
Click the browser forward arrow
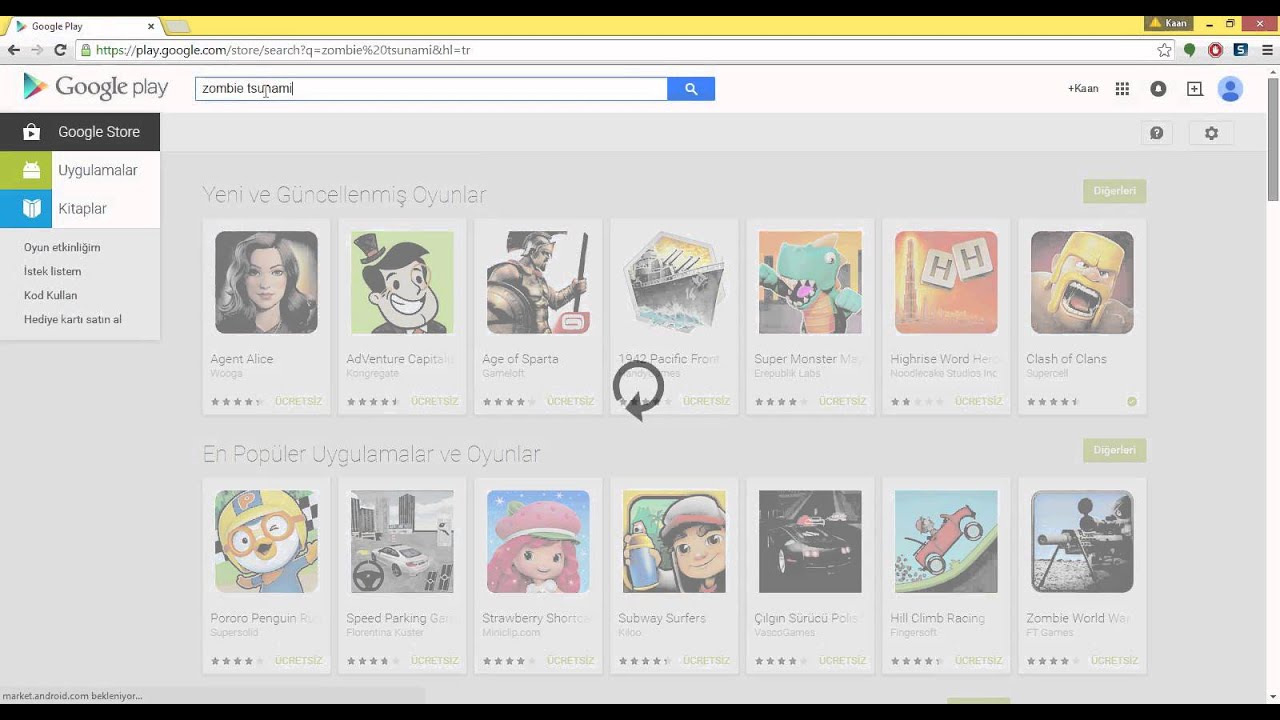[x=37, y=50]
